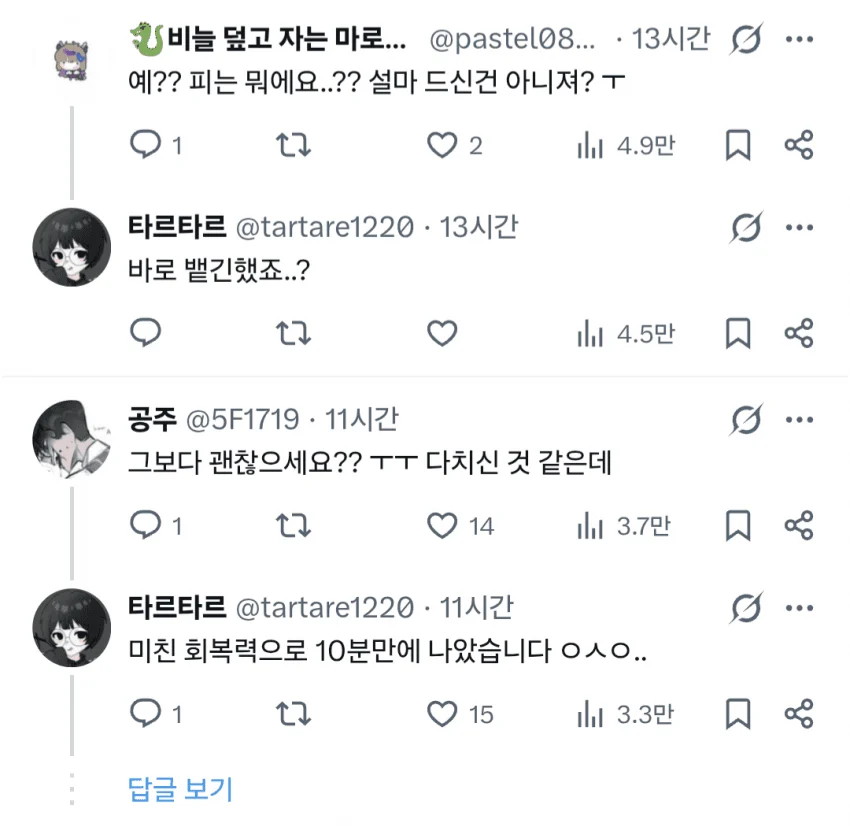The width and height of the screenshot is (850, 826).
Task: Reply to the '미친 회복력으로' tweet
Action: point(156,714)
